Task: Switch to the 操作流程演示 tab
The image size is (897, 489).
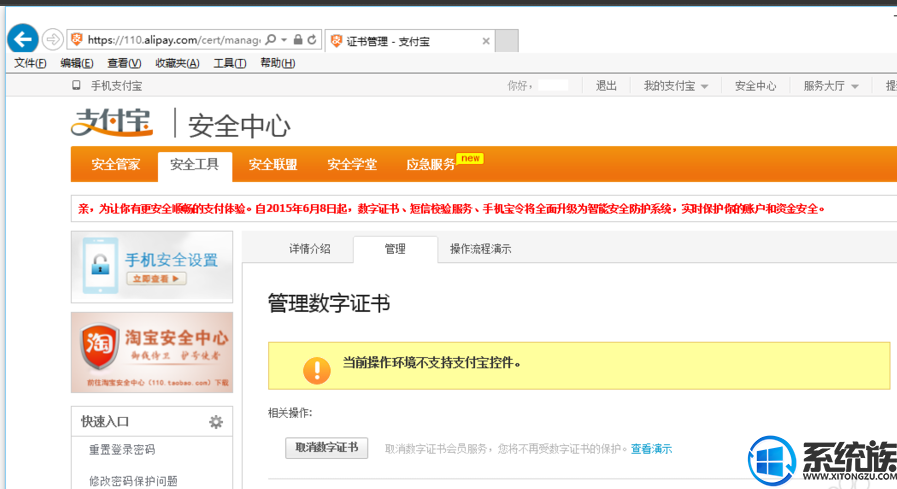Action: tap(481, 249)
